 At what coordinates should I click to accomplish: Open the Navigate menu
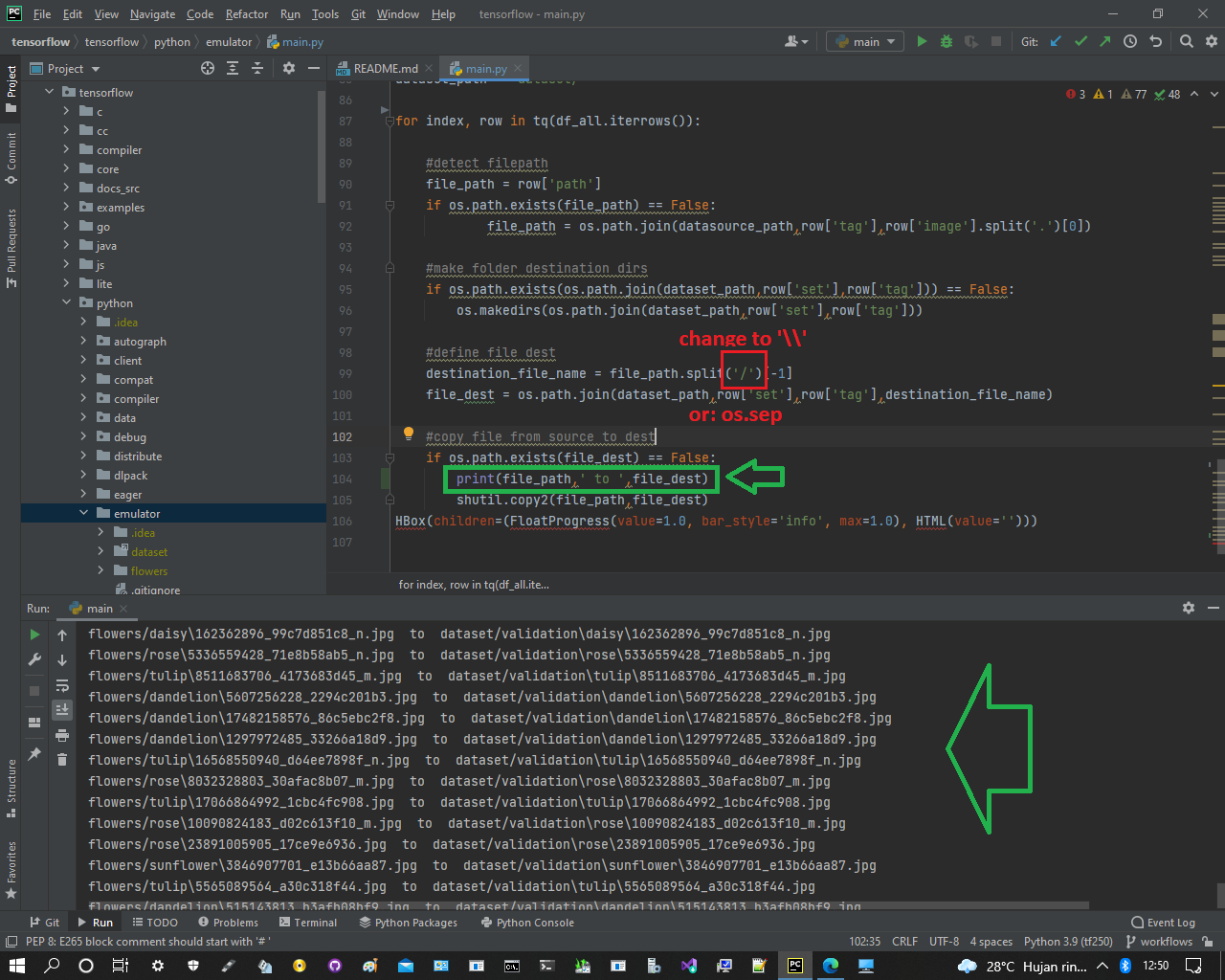(153, 14)
